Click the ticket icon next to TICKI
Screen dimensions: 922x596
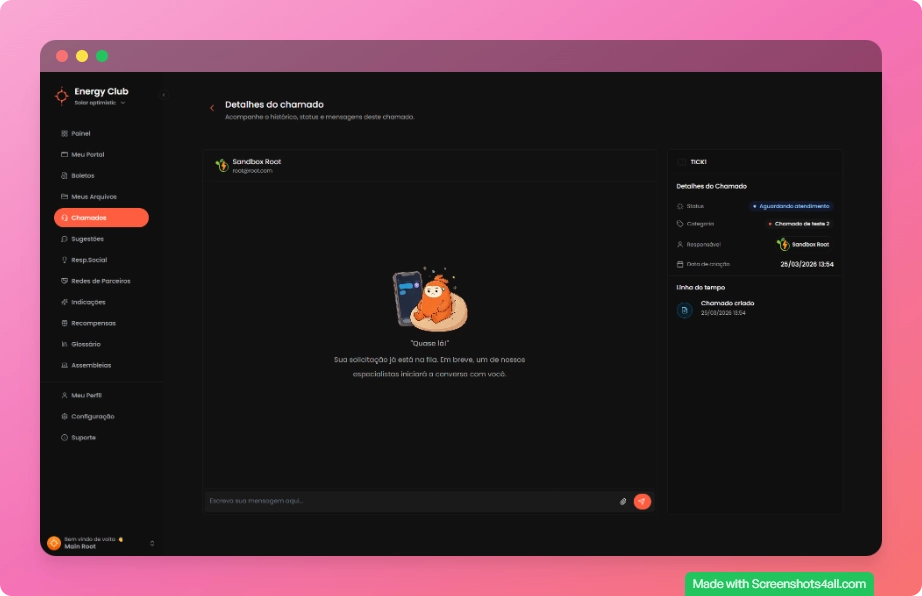pos(682,162)
